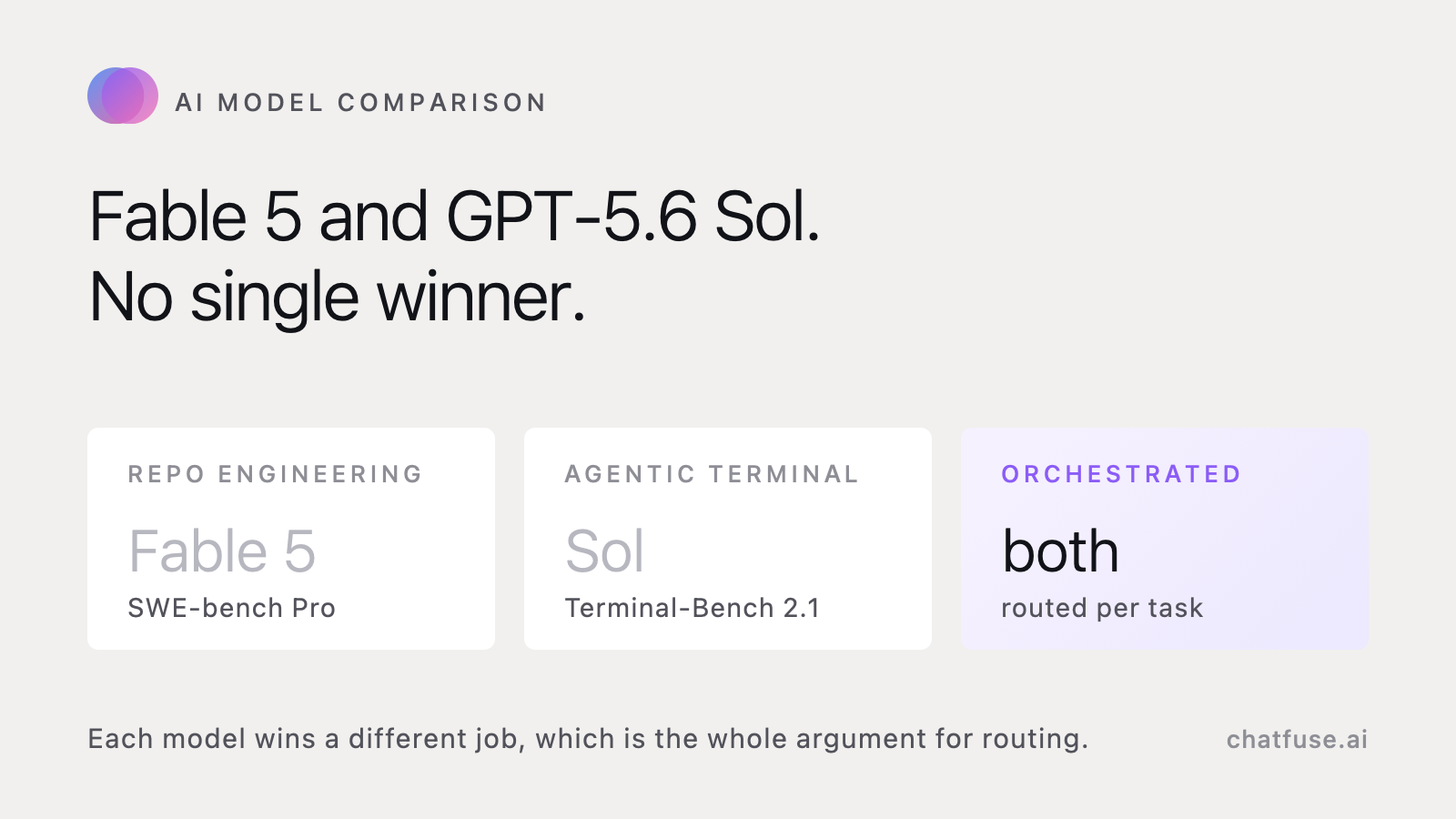Open the REPO ENGINEERING card
Viewport: 1456px width, 819px height.
(291, 539)
